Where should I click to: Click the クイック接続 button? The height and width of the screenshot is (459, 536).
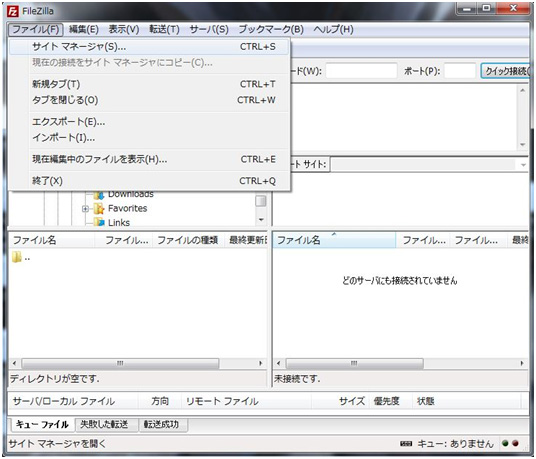pyautogui.click(x=505, y=71)
